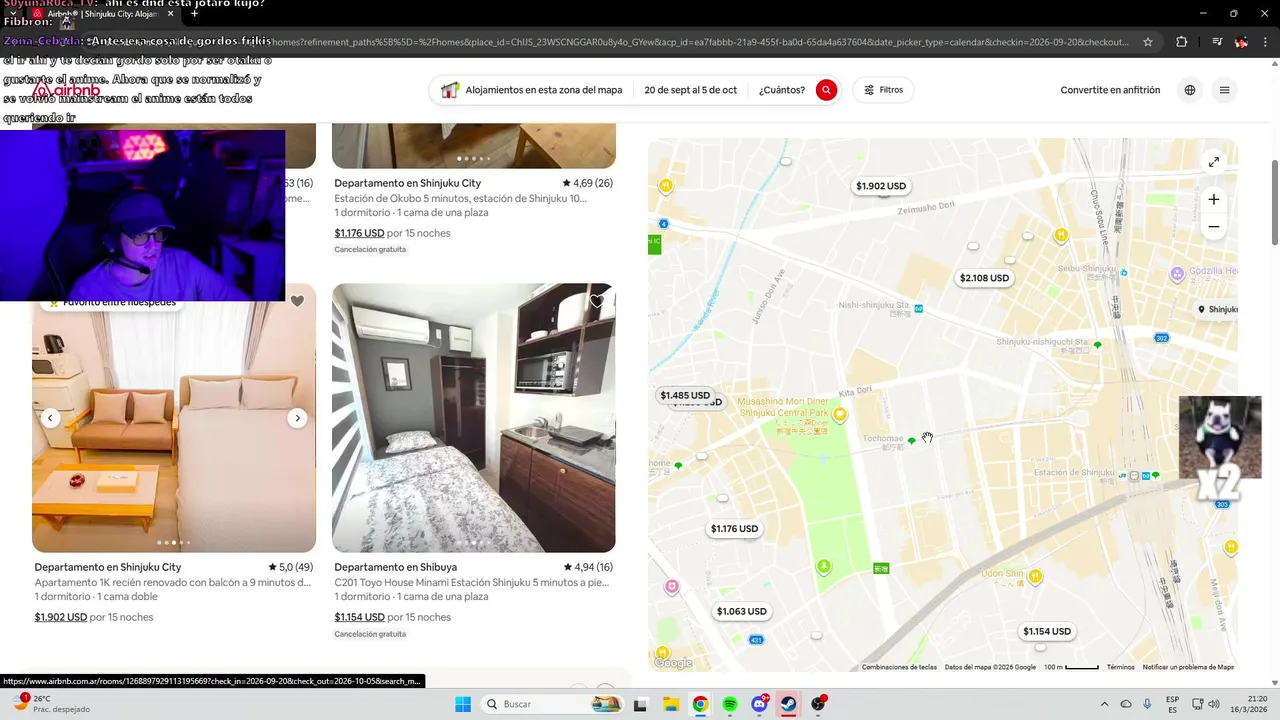1280x720 pixels.
Task: Click Combinaciones de teclas on map
Action: 899,667
